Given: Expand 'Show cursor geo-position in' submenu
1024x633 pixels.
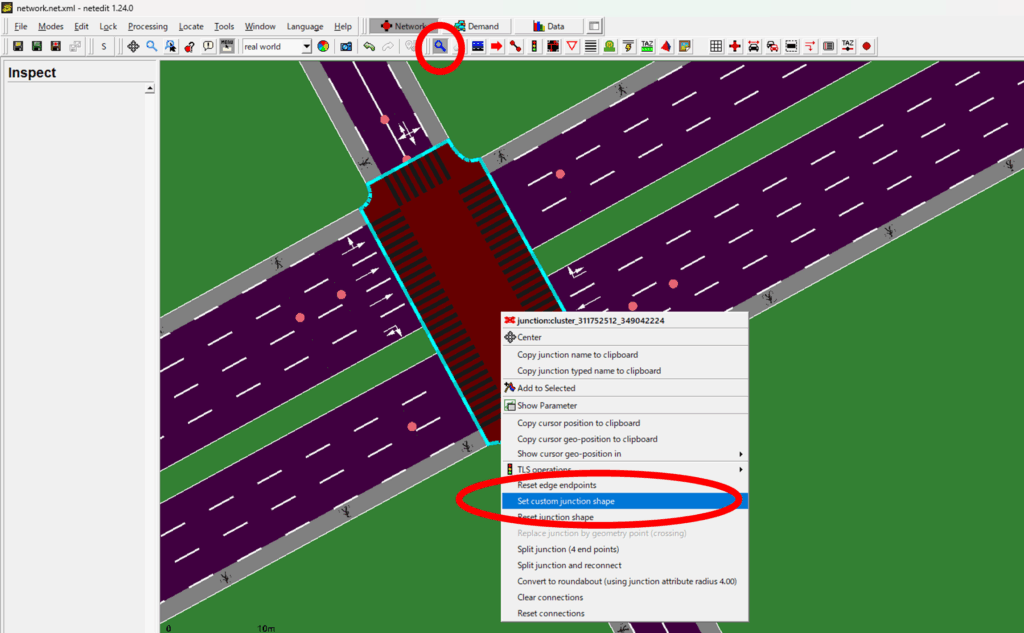Looking at the screenshot, I should pos(624,454).
